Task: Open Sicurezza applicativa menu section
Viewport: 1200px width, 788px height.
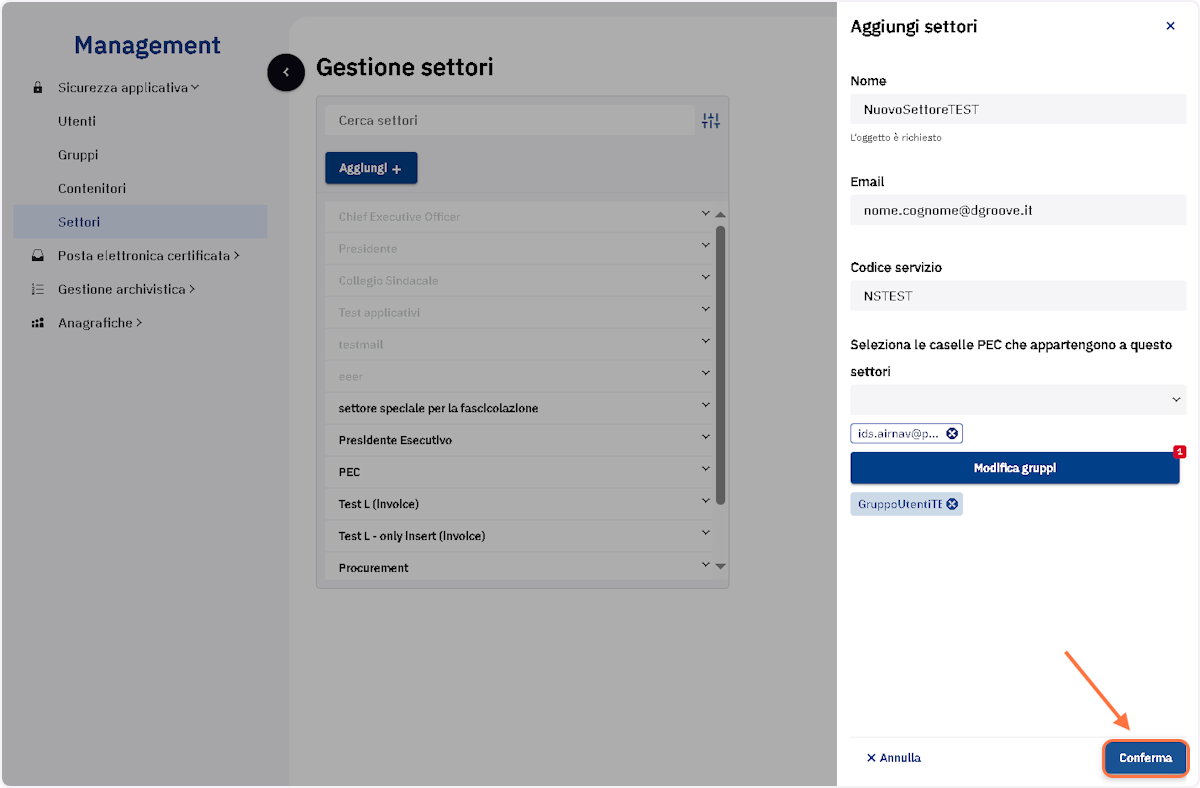Action: click(x=128, y=88)
